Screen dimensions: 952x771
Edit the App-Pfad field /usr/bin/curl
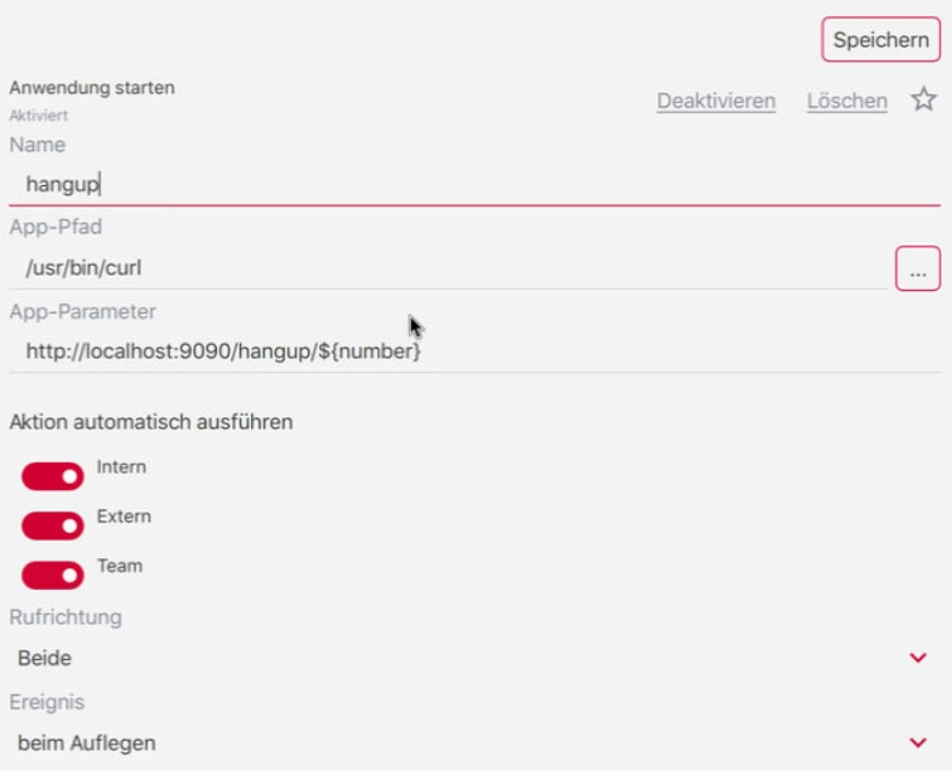[x=448, y=268]
